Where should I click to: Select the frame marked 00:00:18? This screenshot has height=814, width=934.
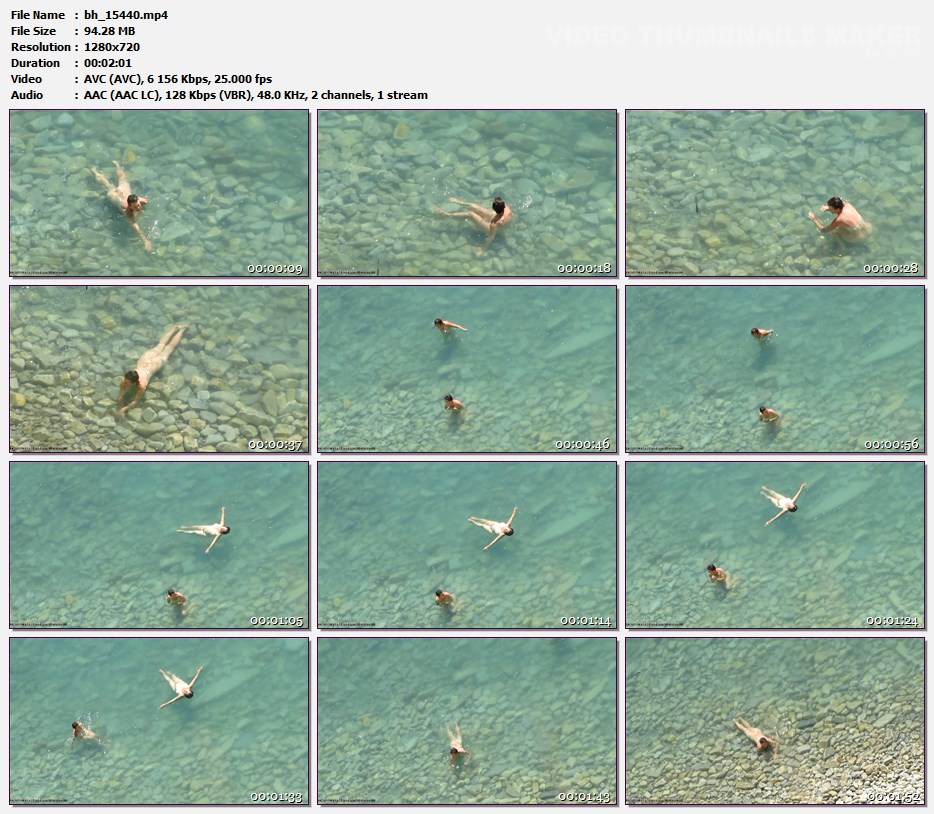467,193
